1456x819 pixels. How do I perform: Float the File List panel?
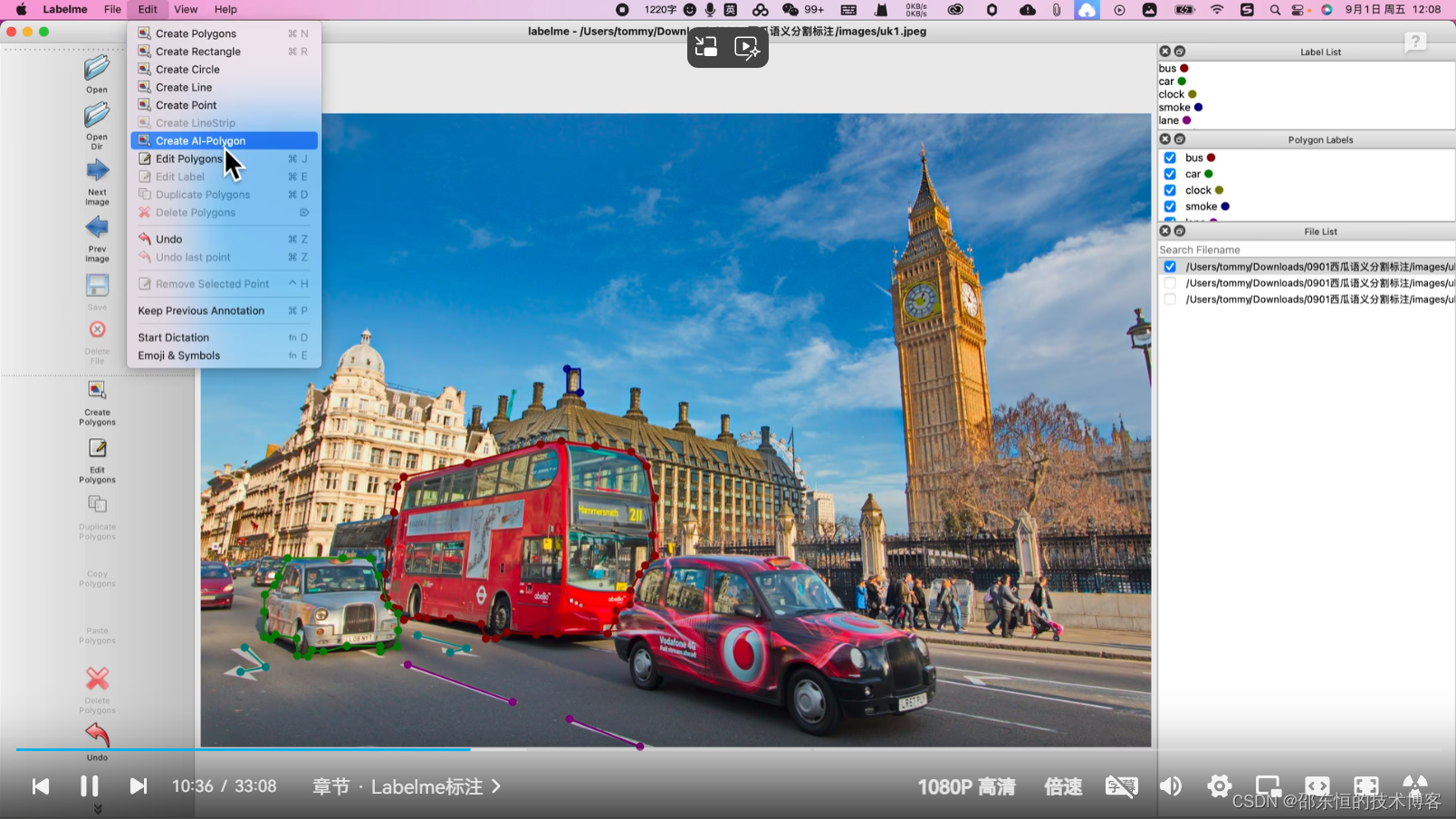click(1180, 232)
